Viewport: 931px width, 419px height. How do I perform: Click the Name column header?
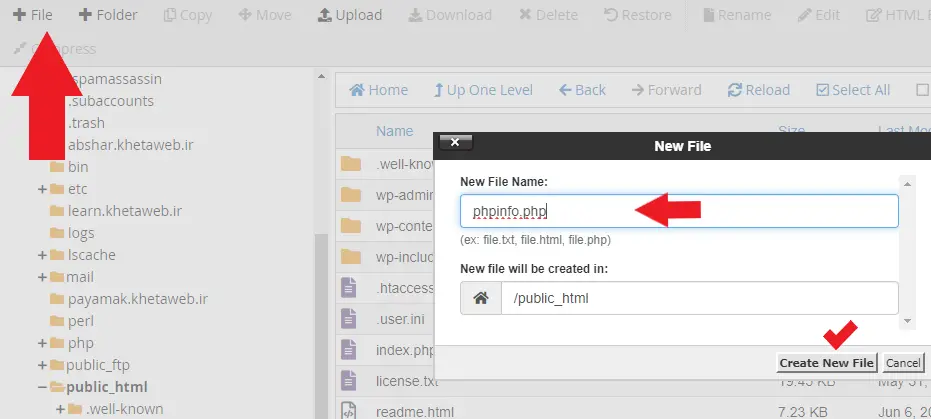coord(394,131)
